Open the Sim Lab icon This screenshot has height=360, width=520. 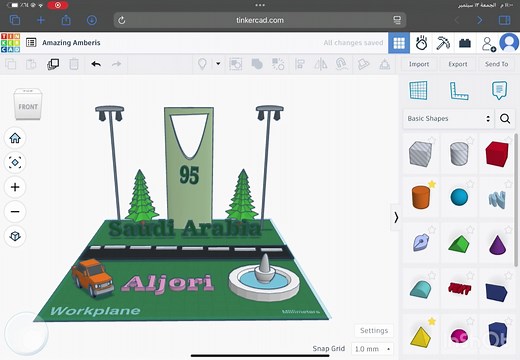click(x=421, y=43)
